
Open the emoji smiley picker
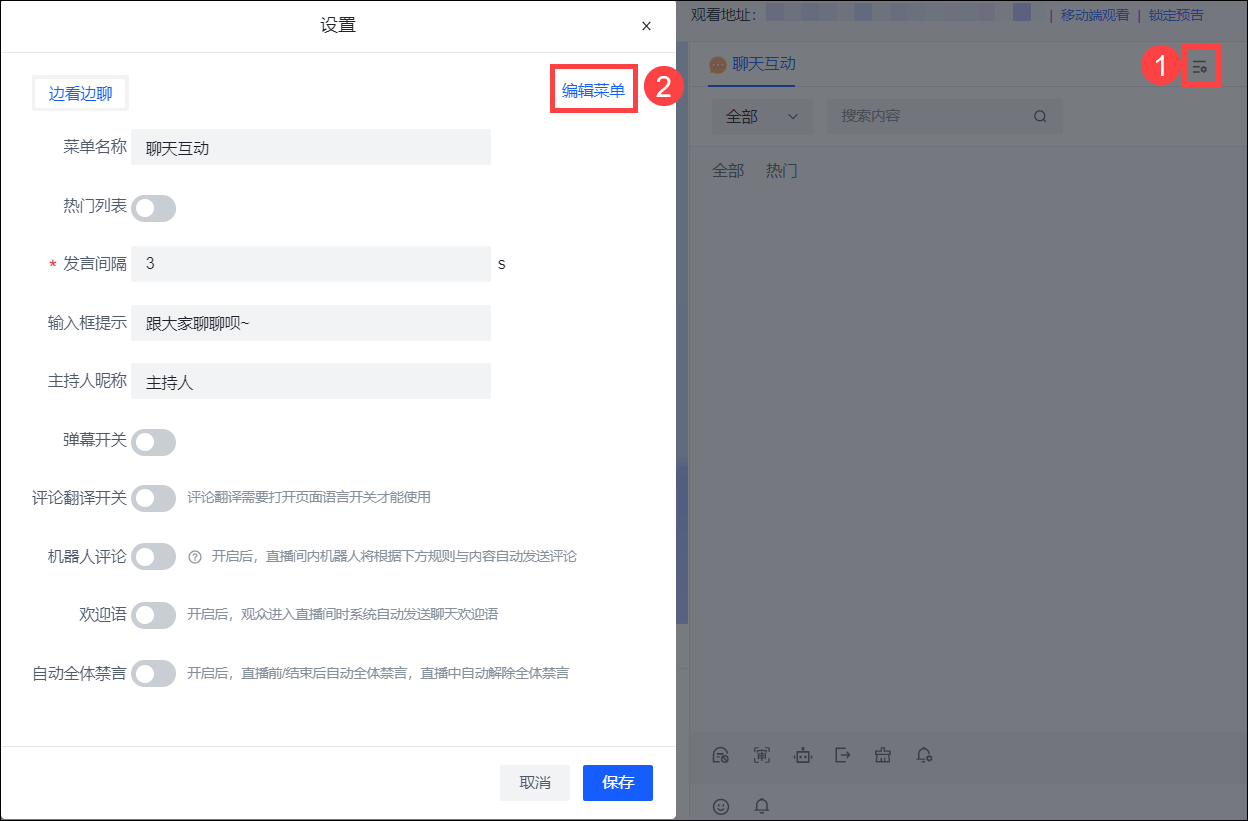(x=721, y=805)
